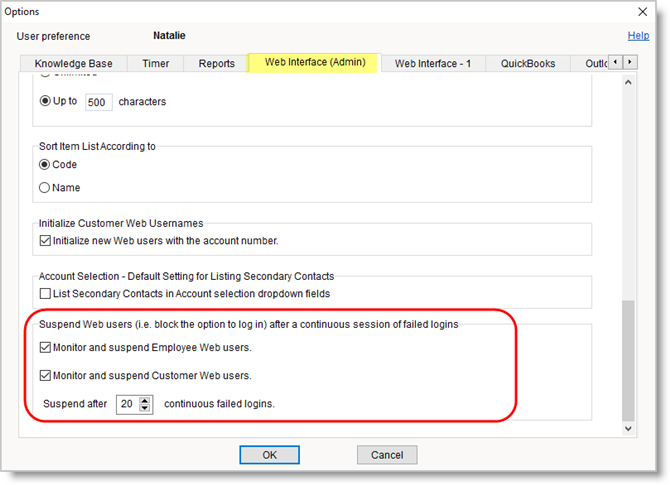Close the Options dialog window
The width and height of the screenshot is (670, 485).
(642, 11)
